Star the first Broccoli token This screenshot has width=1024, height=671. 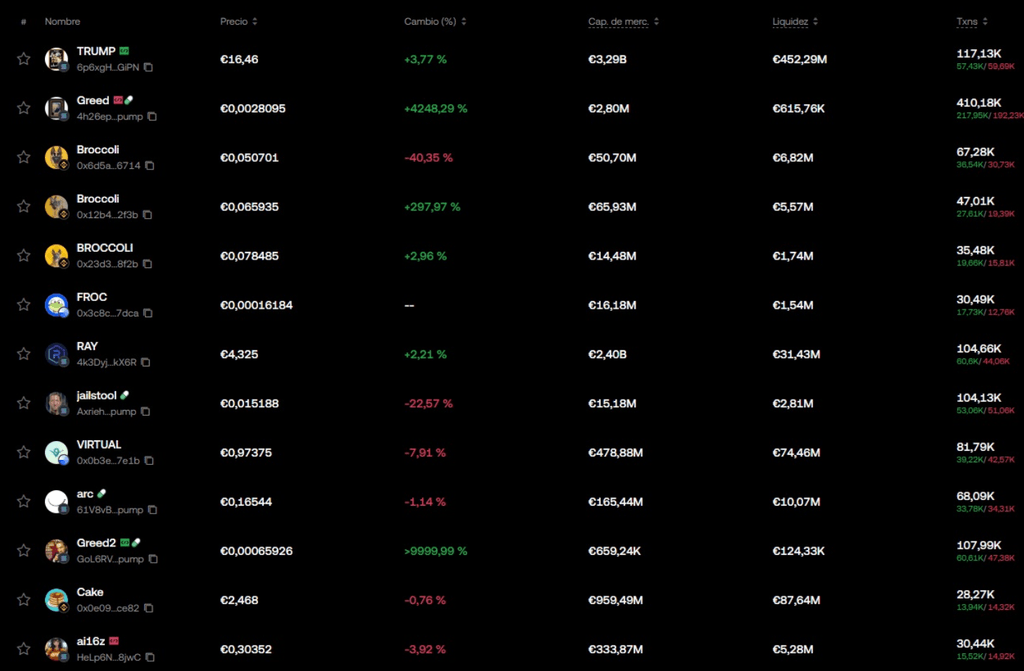tap(23, 157)
